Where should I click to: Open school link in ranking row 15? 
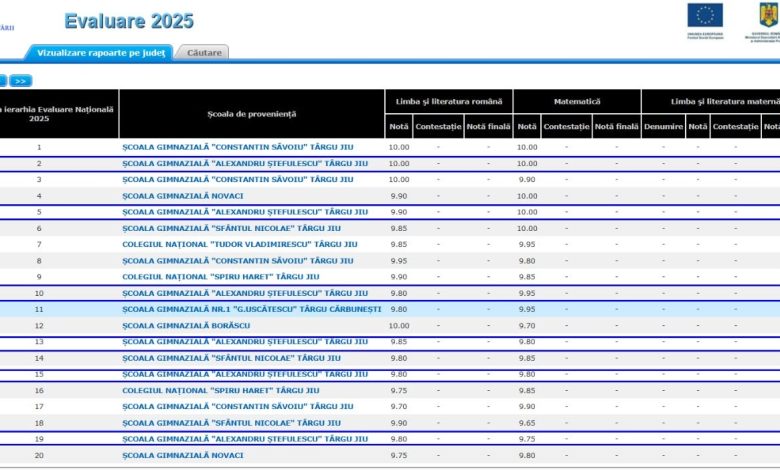coord(245,374)
